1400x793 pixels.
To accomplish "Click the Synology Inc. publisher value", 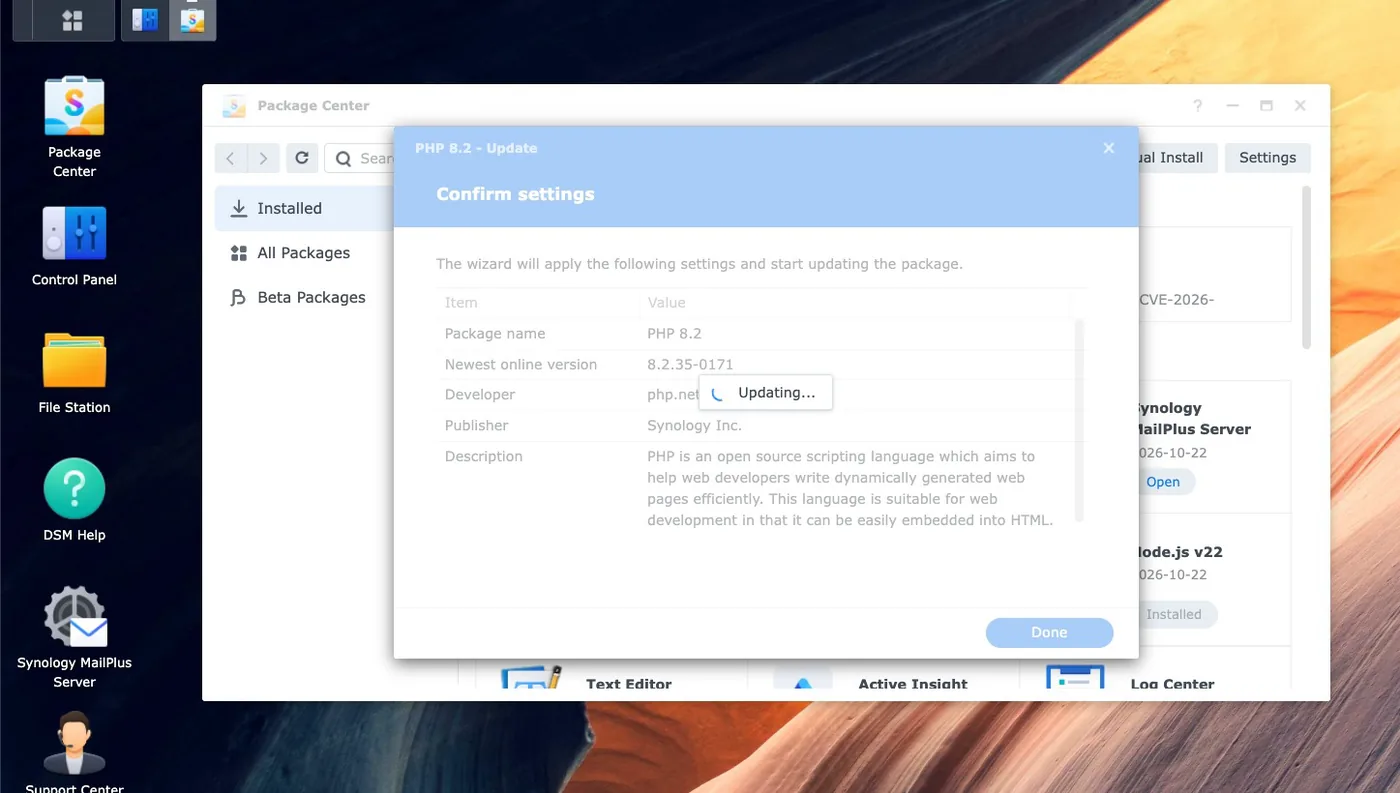I will 694,425.
